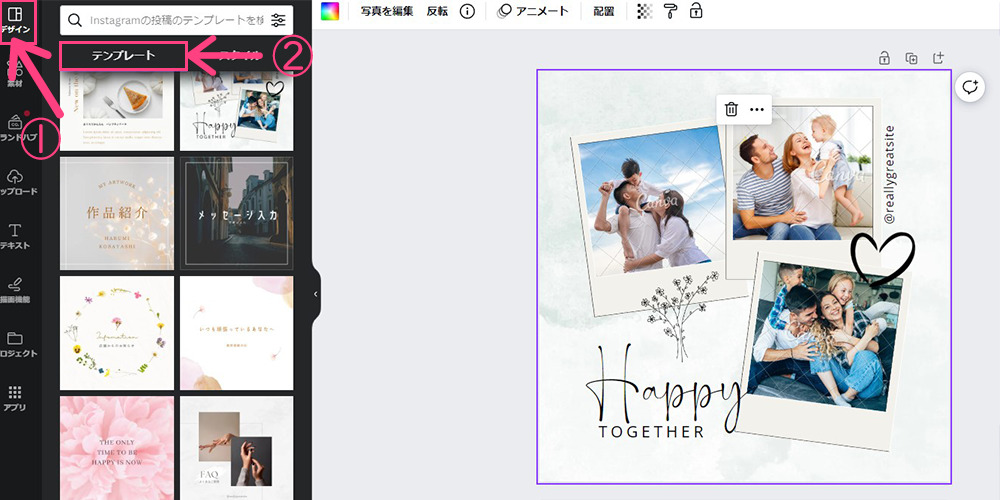Switch to the テンプレート tab
The height and width of the screenshot is (500, 1000).
(x=123, y=55)
